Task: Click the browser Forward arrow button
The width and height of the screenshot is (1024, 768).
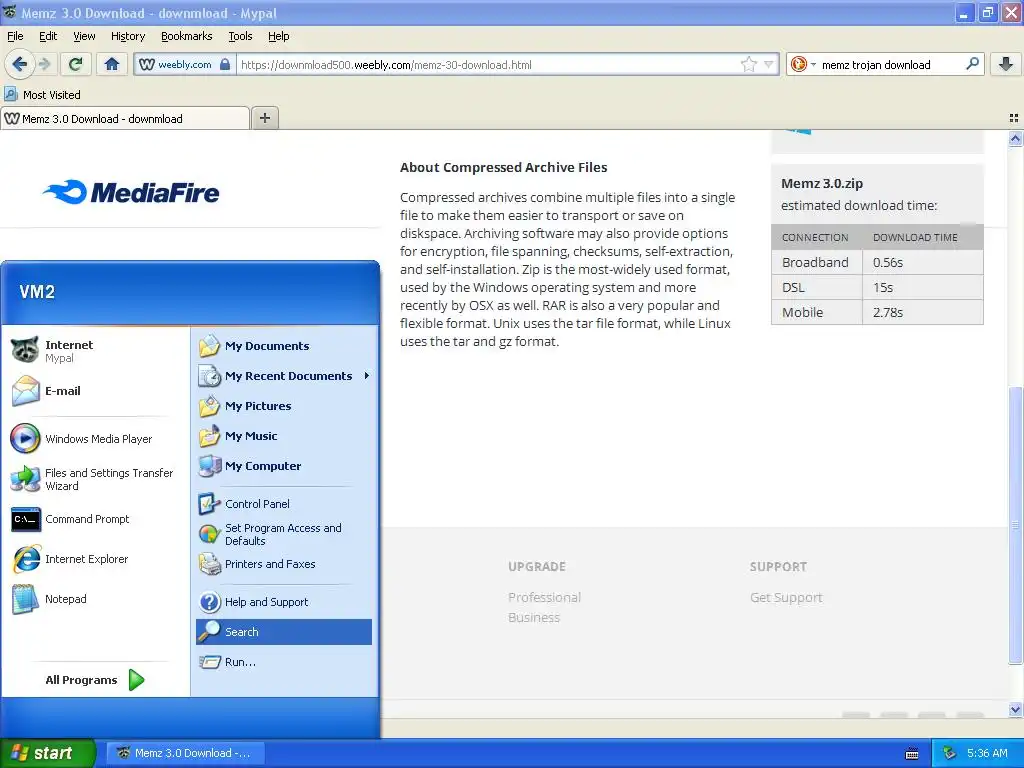Action: tap(44, 64)
